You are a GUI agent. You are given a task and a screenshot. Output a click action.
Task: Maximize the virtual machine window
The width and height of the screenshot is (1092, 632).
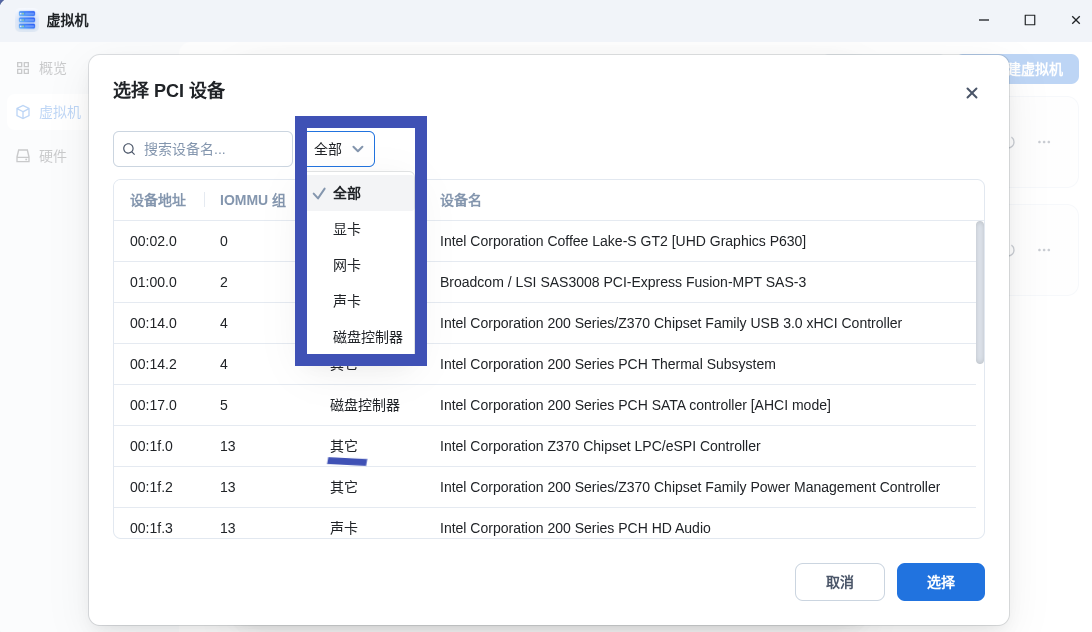pos(1029,20)
